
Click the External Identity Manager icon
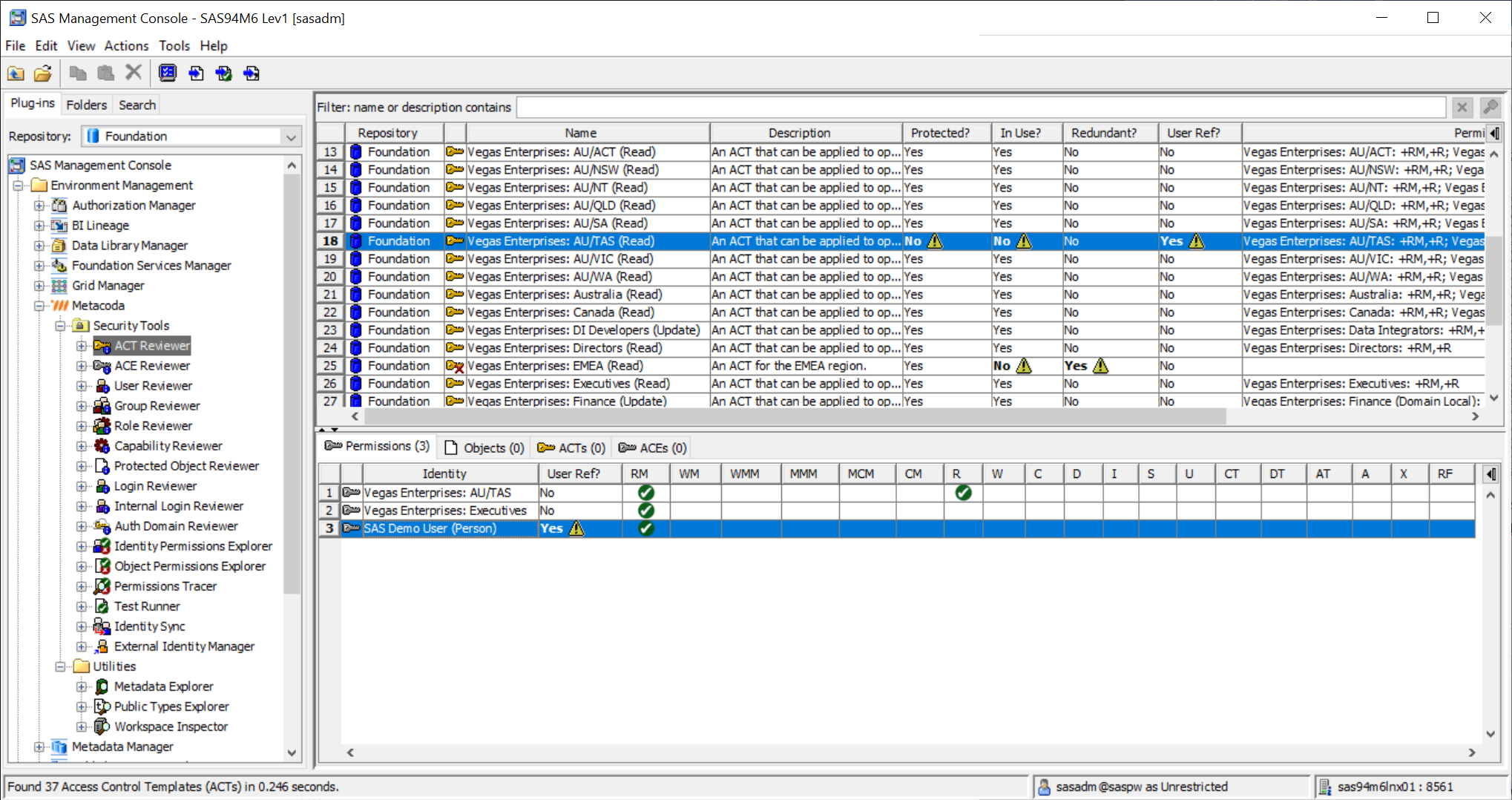point(102,646)
